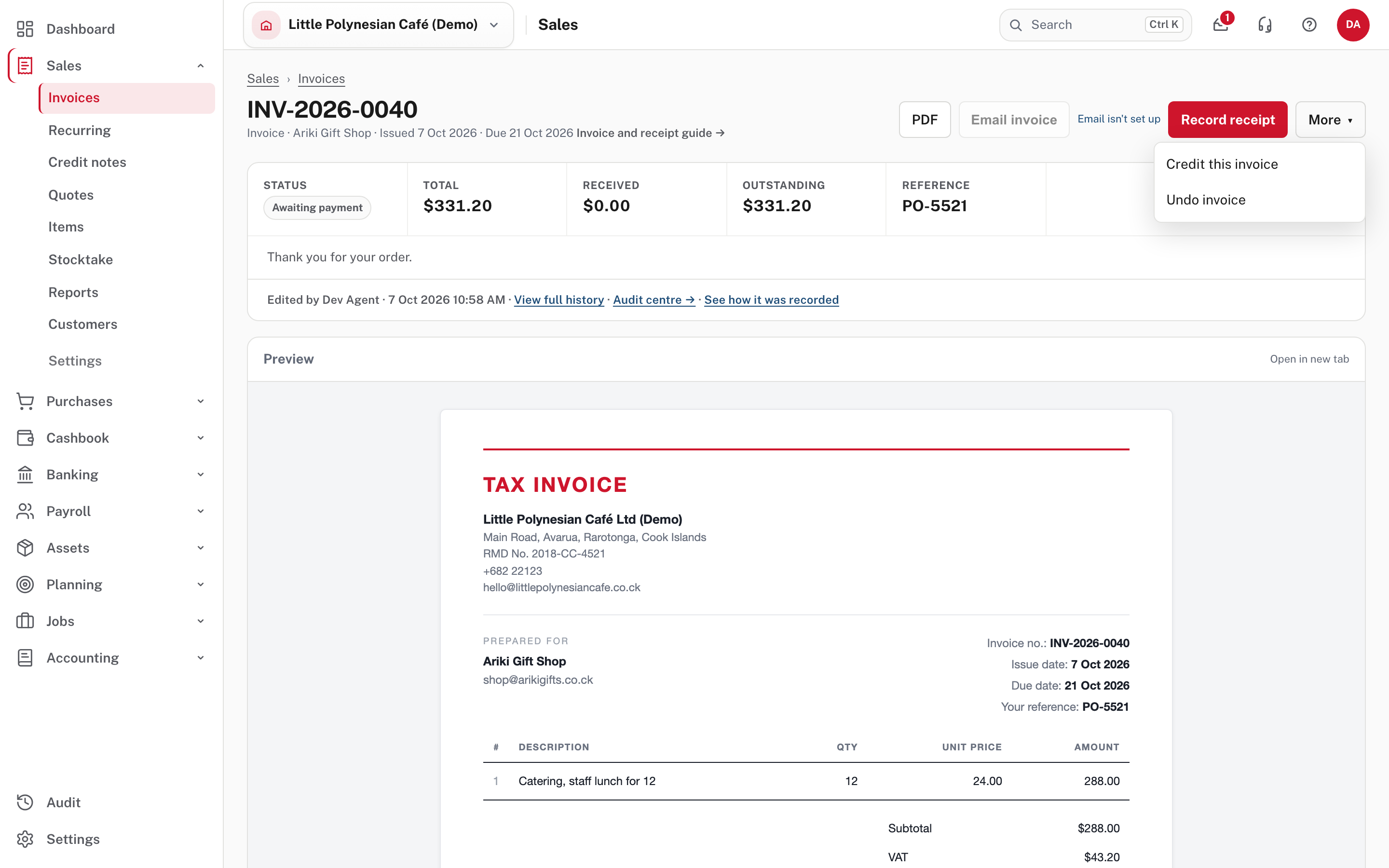Viewport: 1389px width, 868px height.
Task: Open the notifications inbox icon
Action: [x=1221, y=25]
